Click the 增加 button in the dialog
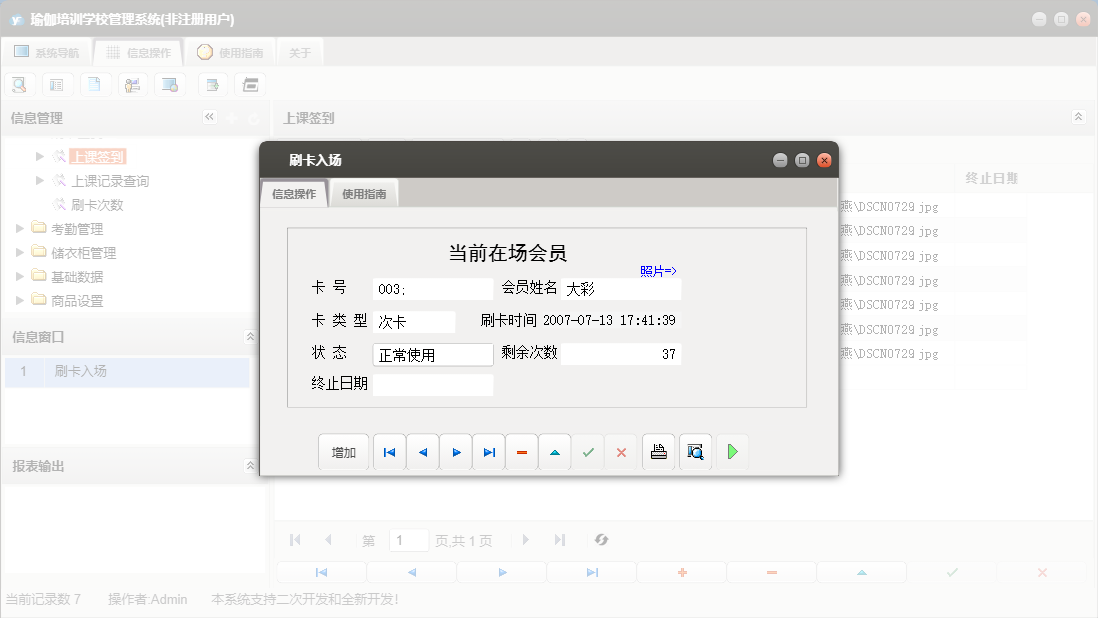1098x618 pixels. click(x=343, y=451)
